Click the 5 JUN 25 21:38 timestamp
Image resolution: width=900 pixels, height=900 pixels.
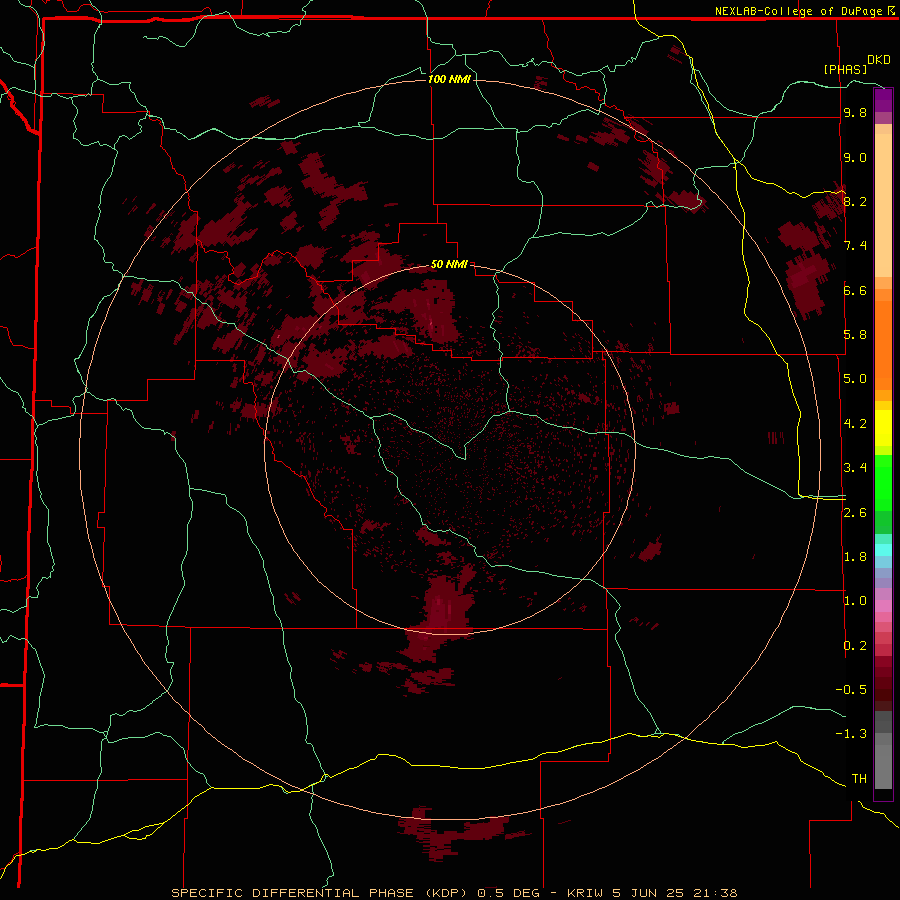(675, 893)
